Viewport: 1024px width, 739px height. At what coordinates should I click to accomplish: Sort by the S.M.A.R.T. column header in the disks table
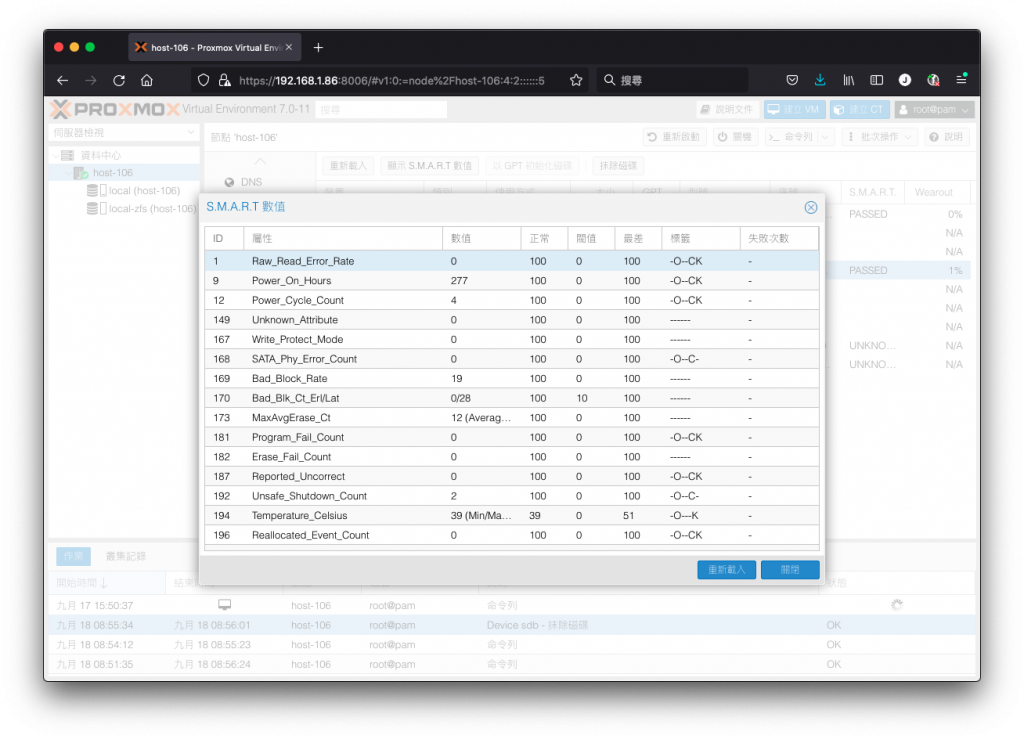[x=872, y=193]
